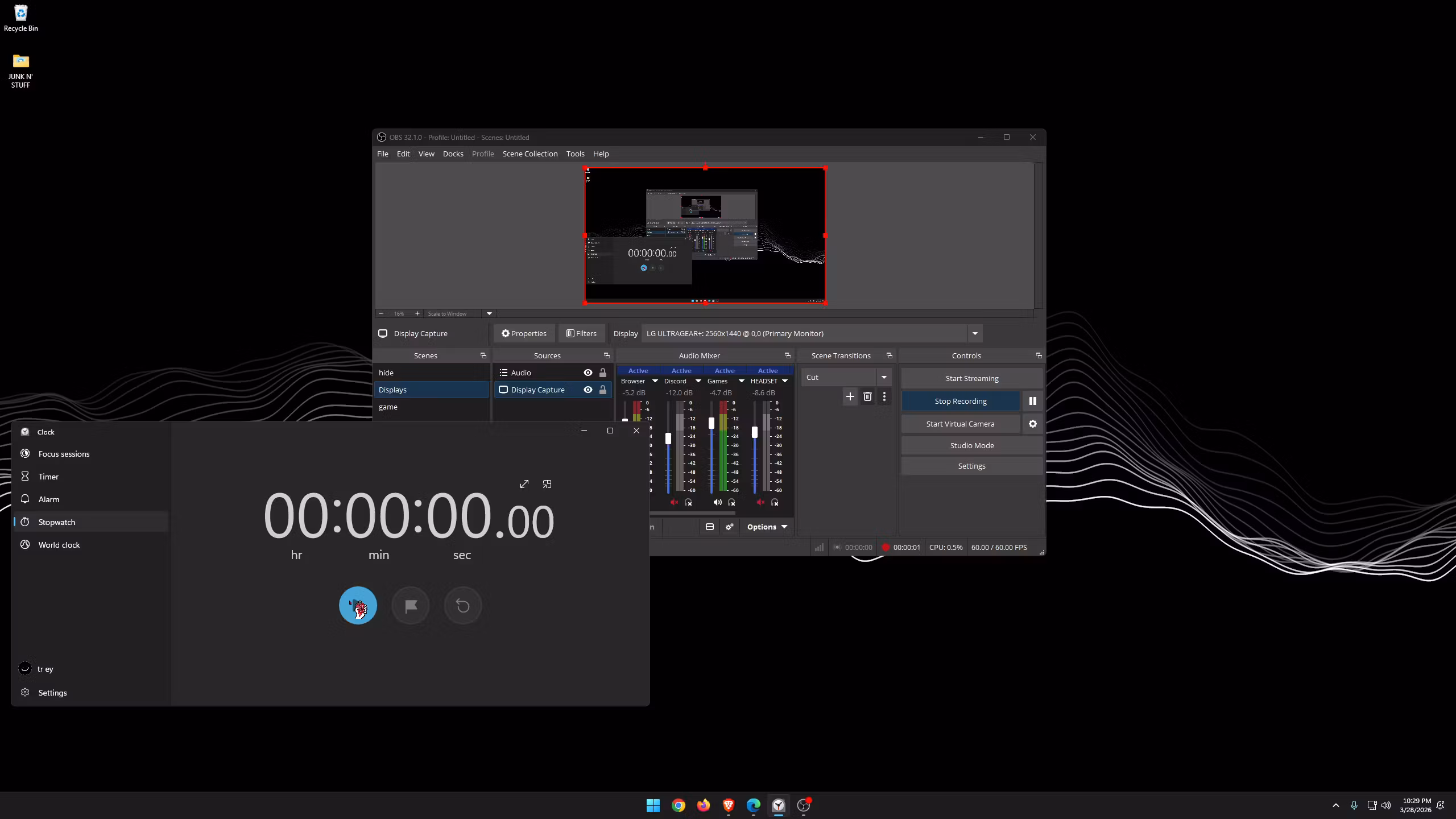Mute the Games audio channel
Image resolution: width=1456 pixels, height=819 pixels.
[717, 502]
